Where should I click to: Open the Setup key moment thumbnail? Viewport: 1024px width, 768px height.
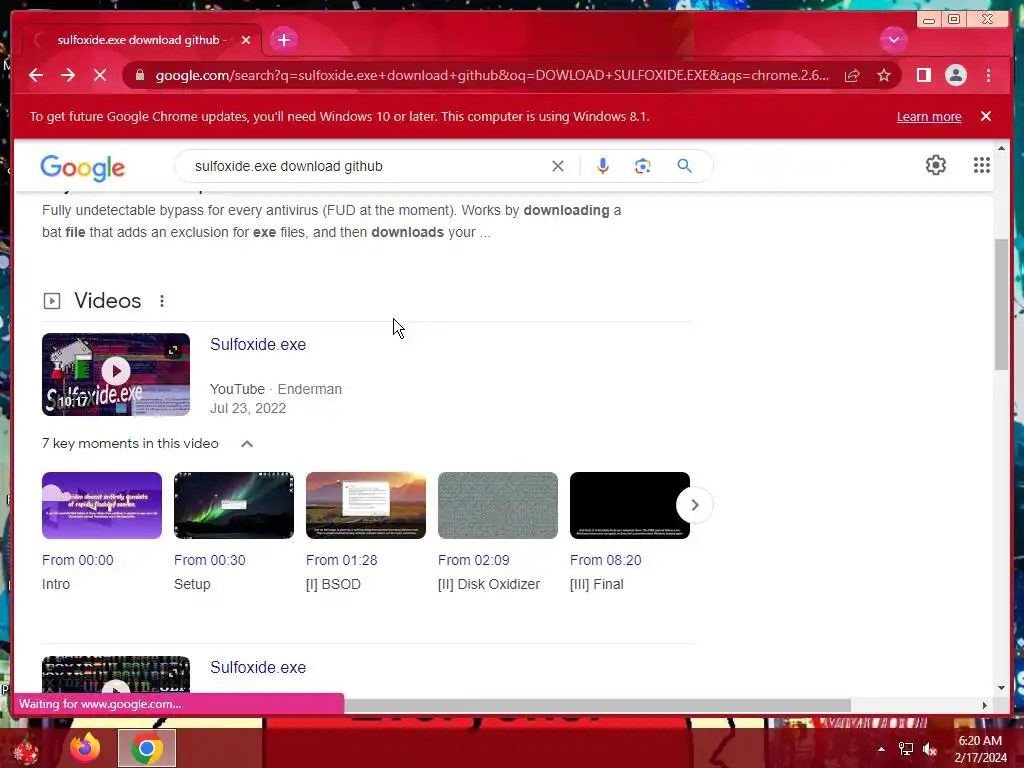(234, 505)
